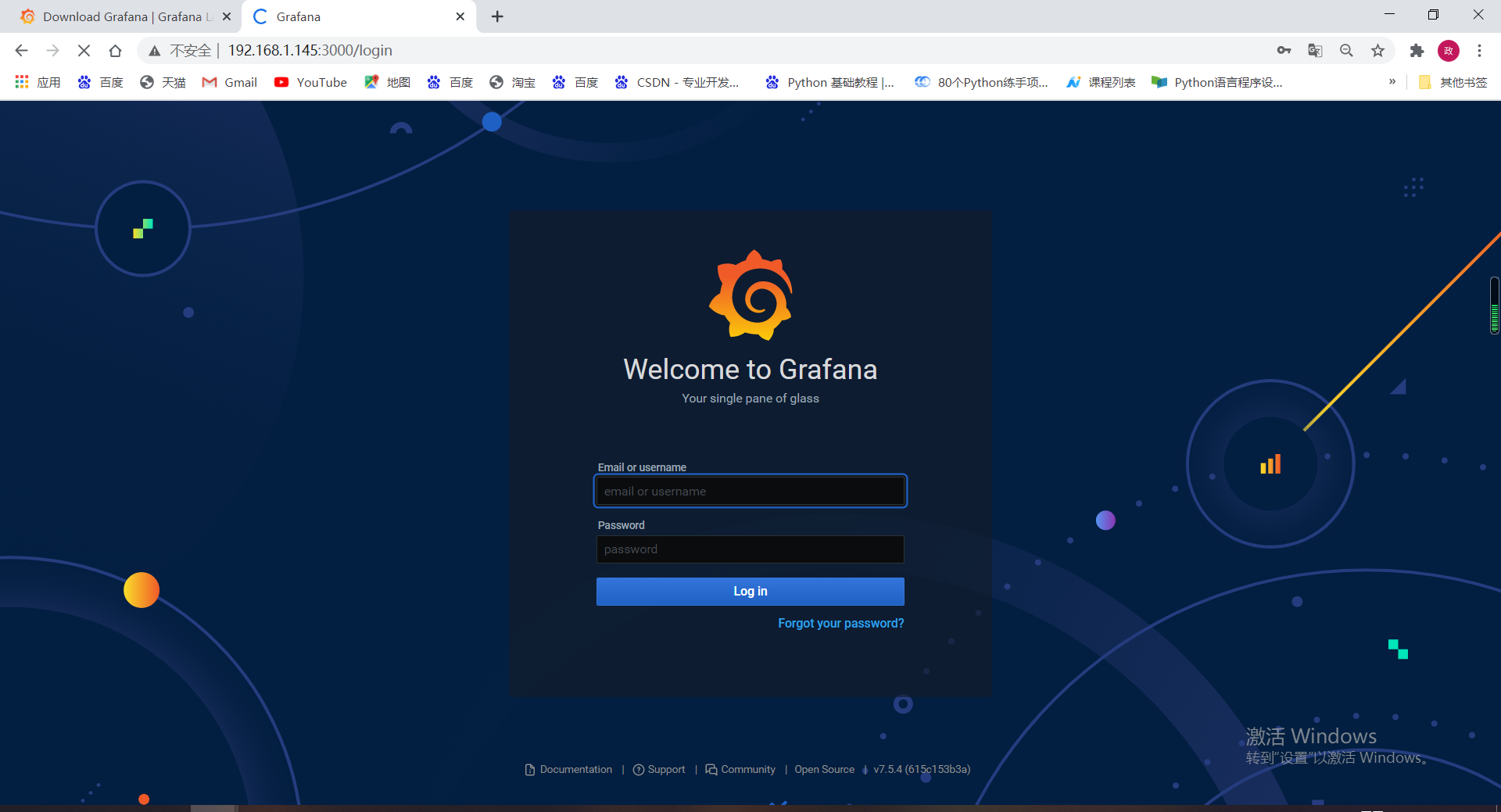The height and width of the screenshot is (812, 1501).
Task: Click the Support question mark icon
Action: (639, 770)
